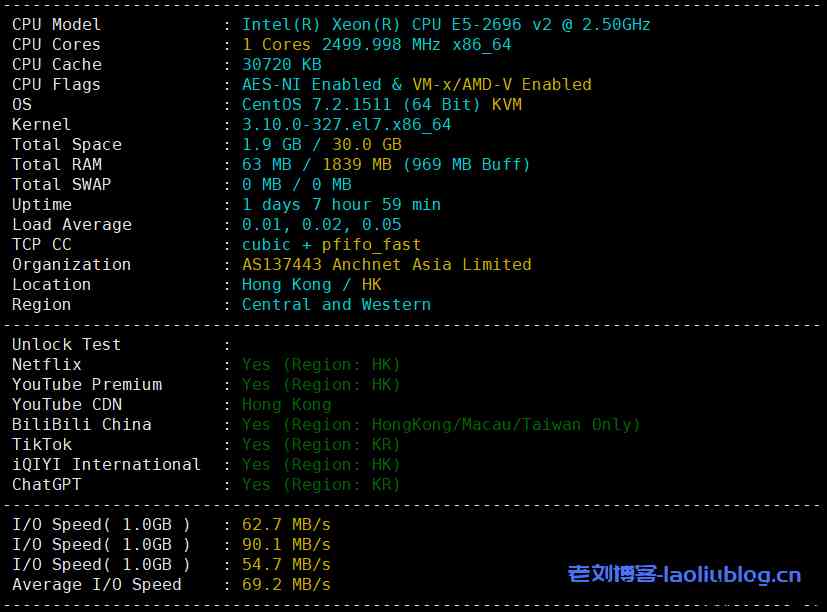Select the Netflix label
827x612 pixels.
[x=46, y=366]
